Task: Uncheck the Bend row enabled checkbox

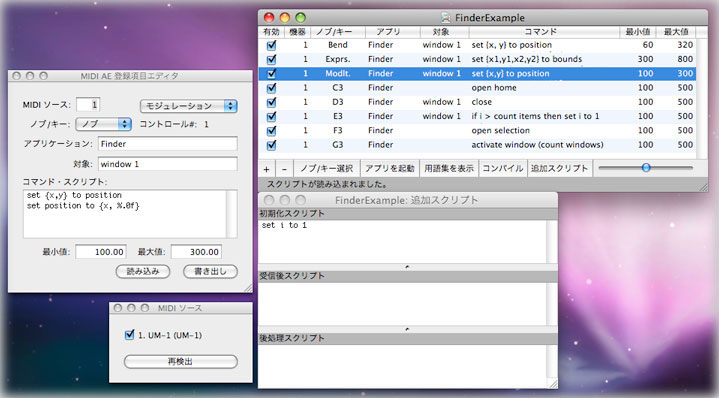Action: [x=271, y=45]
